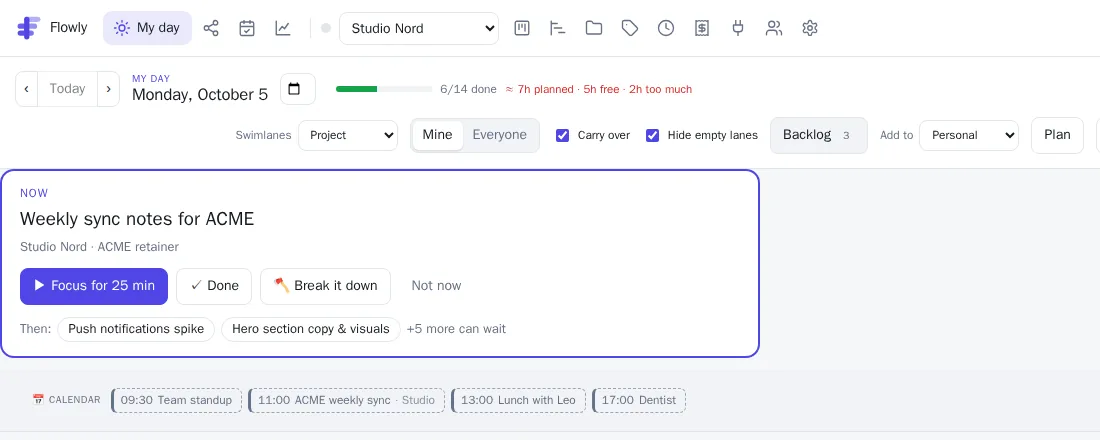Click Studio Nord · ACME retainer subtitle
Image resolution: width=1100 pixels, height=440 pixels.
99,247
